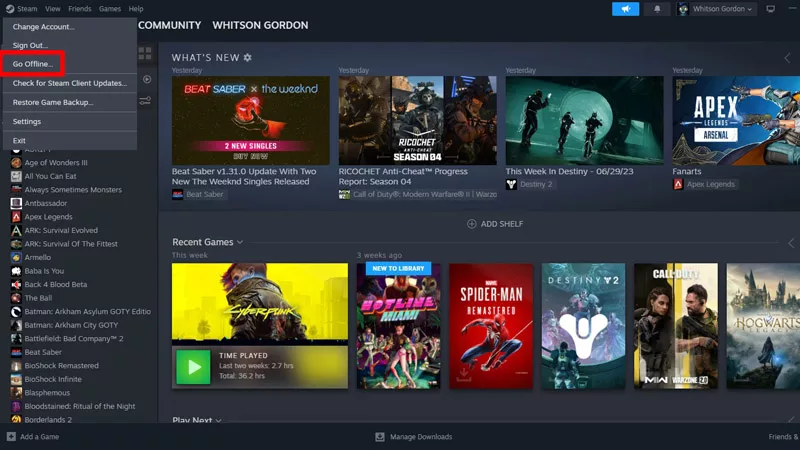The height and width of the screenshot is (450, 800).
Task: Select ARK: Survival Of The Fittest
Action: click(71, 244)
